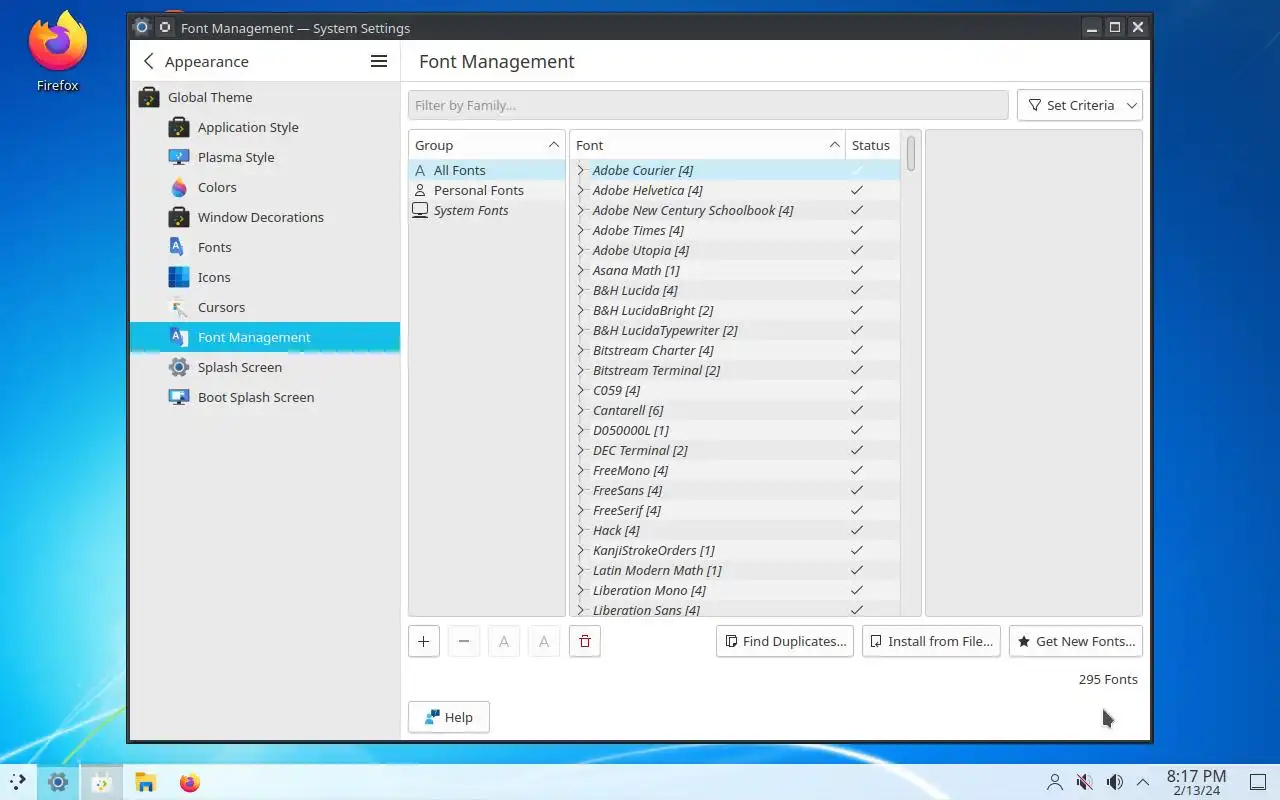Click the Filter by Family field

click(x=708, y=105)
